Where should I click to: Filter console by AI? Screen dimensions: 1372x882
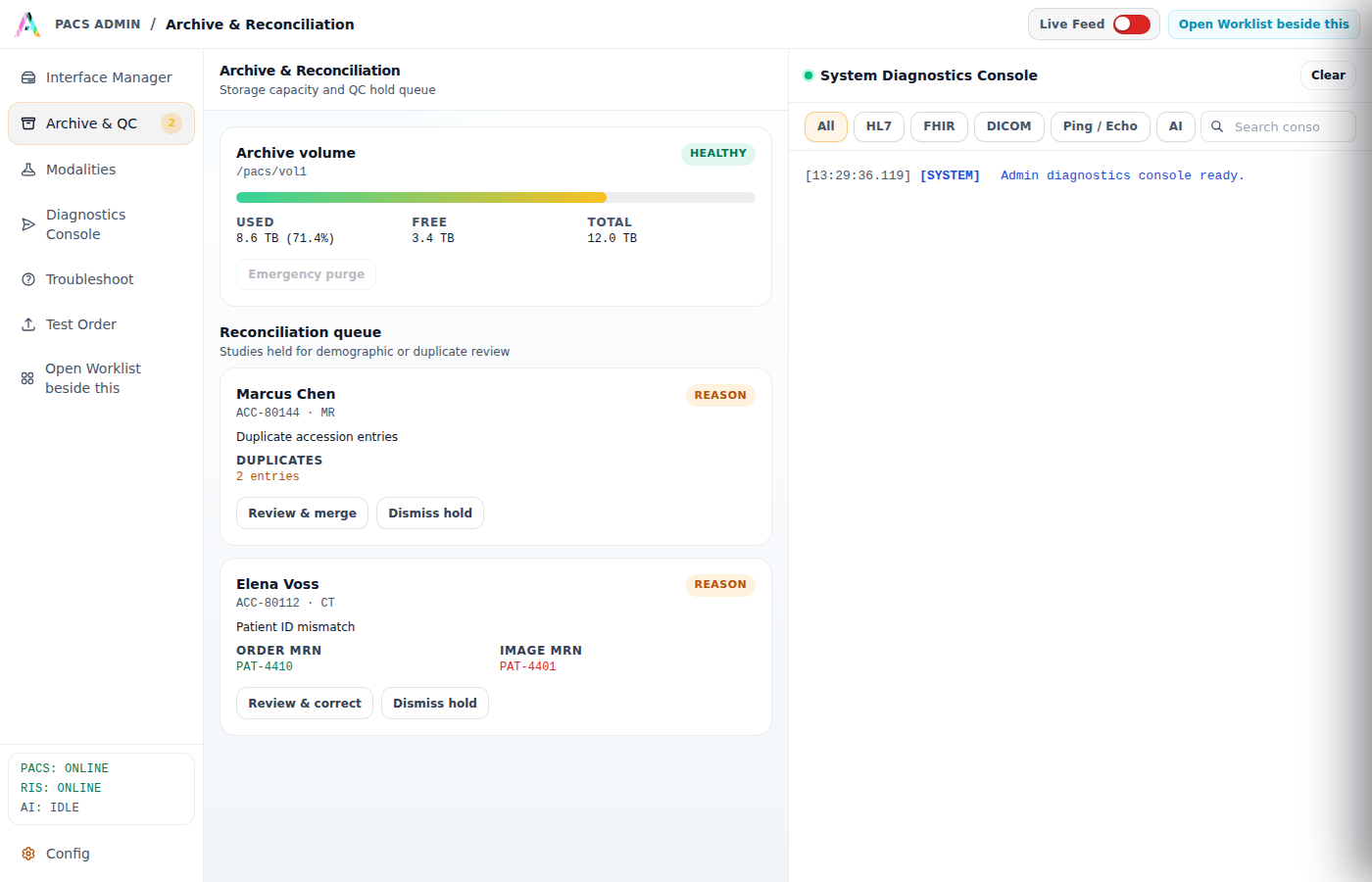pos(1176,126)
